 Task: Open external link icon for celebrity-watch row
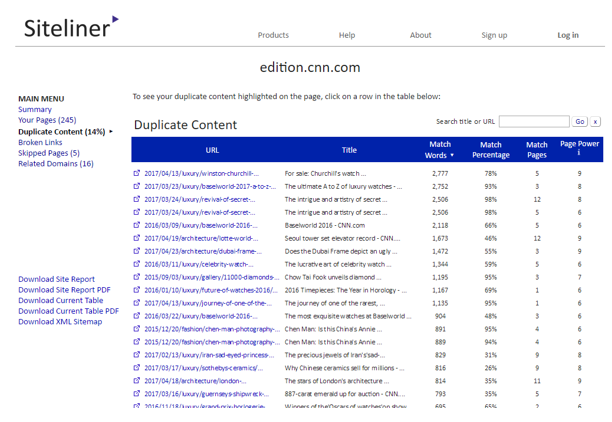pyautogui.click(x=137, y=264)
